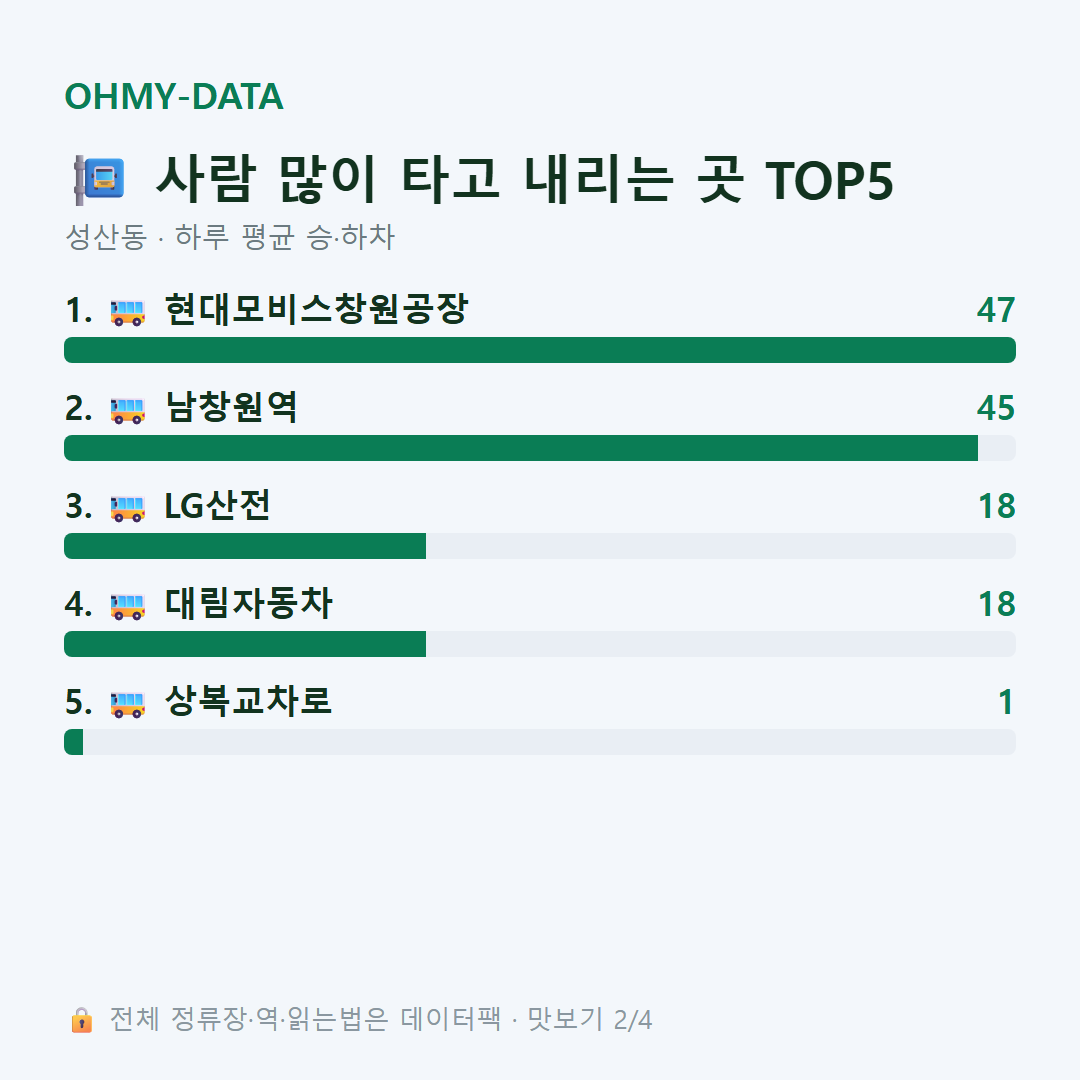Click the bus stop sign icon in title

click(x=99, y=180)
